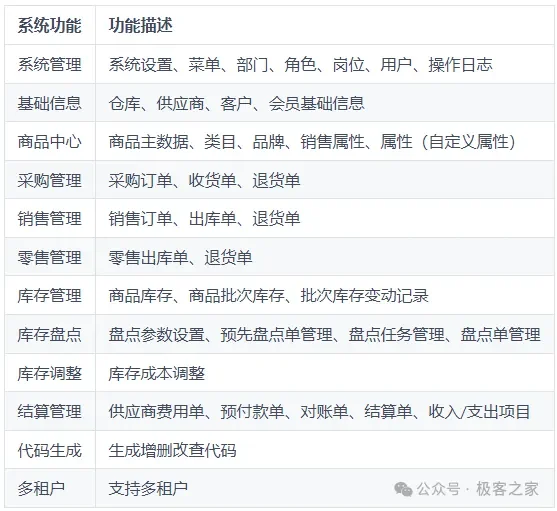Select the 基础信息 cell
This screenshot has height=511, width=557.
tap(50, 103)
